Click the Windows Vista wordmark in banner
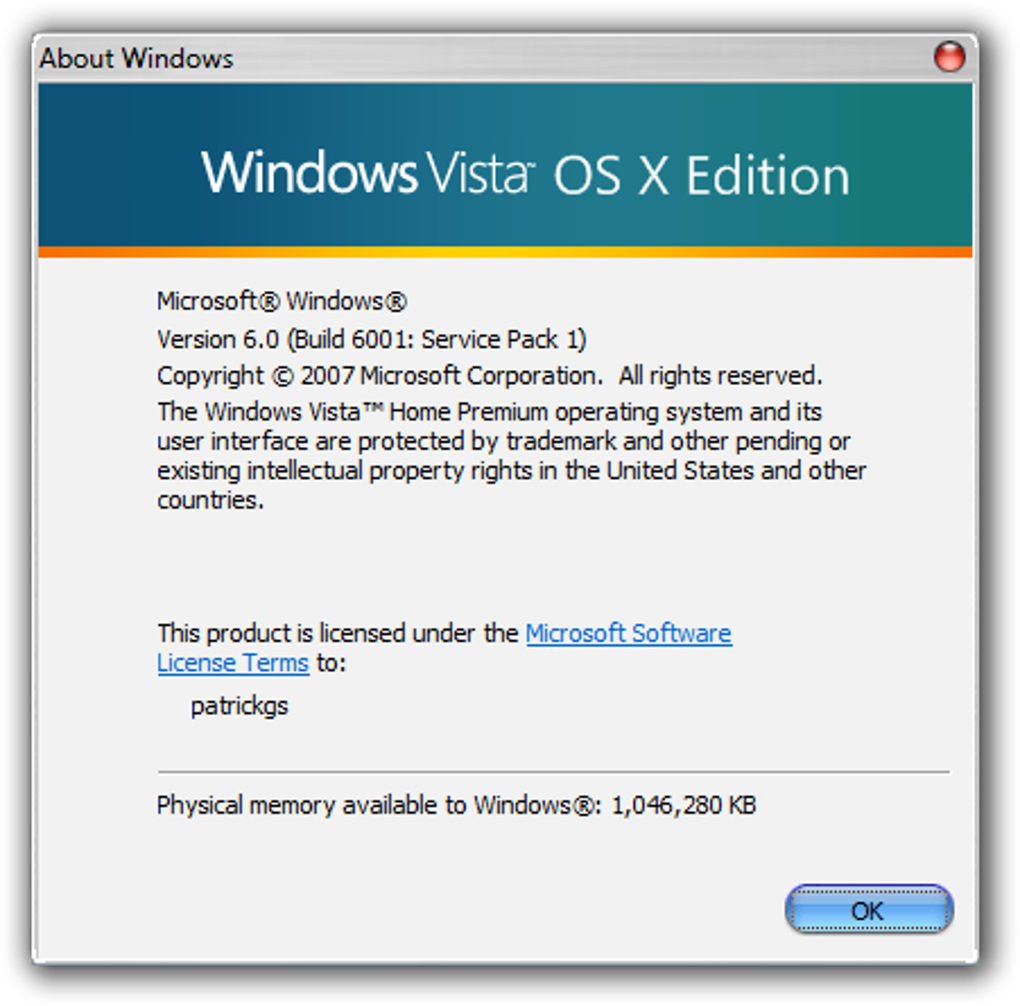This screenshot has width=1020, height=1006. pyautogui.click(x=368, y=172)
